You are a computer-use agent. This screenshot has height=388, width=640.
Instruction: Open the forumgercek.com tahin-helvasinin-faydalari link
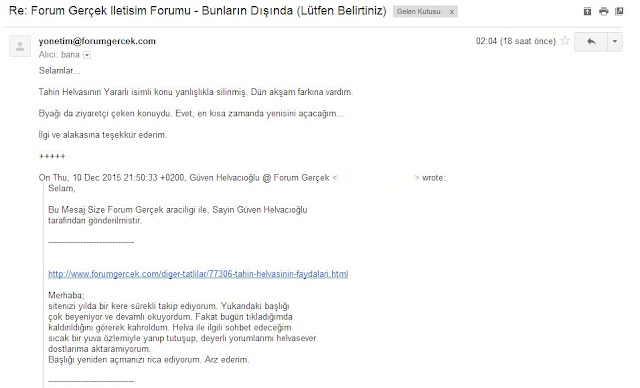pyautogui.click(x=198, y=274)
